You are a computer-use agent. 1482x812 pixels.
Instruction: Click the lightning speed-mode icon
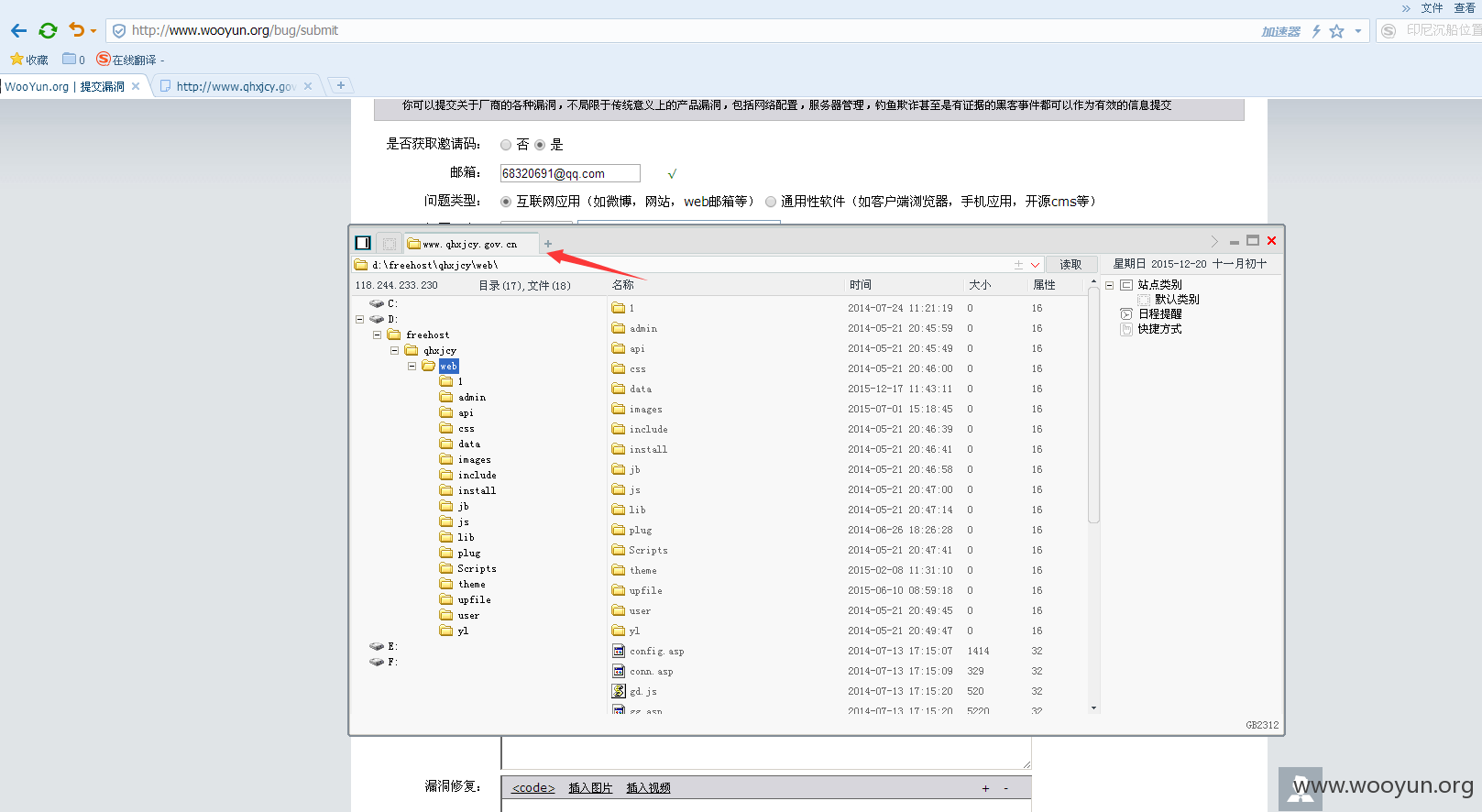tap(1316, 31)
